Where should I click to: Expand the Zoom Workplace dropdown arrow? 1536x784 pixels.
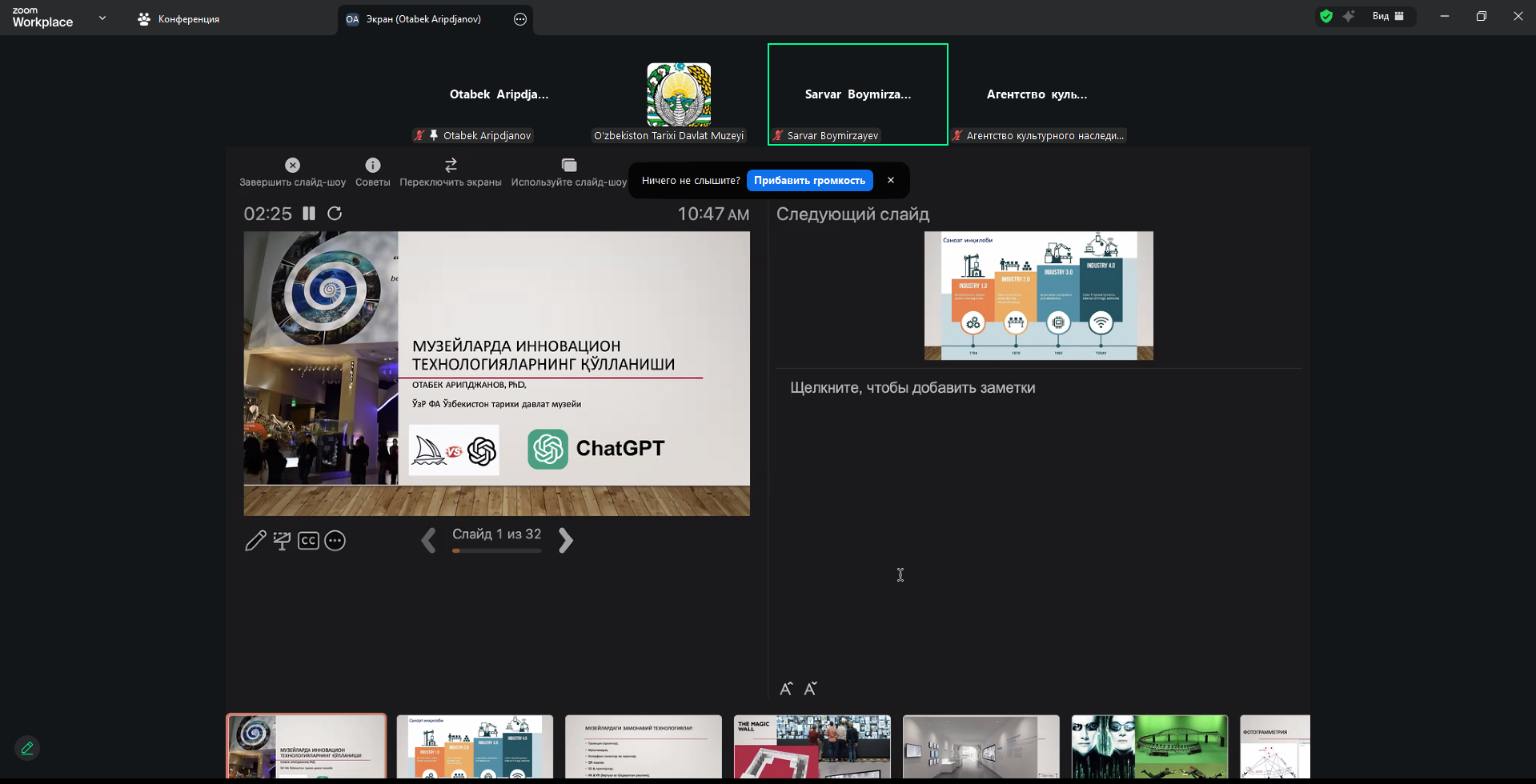[102, 18]
